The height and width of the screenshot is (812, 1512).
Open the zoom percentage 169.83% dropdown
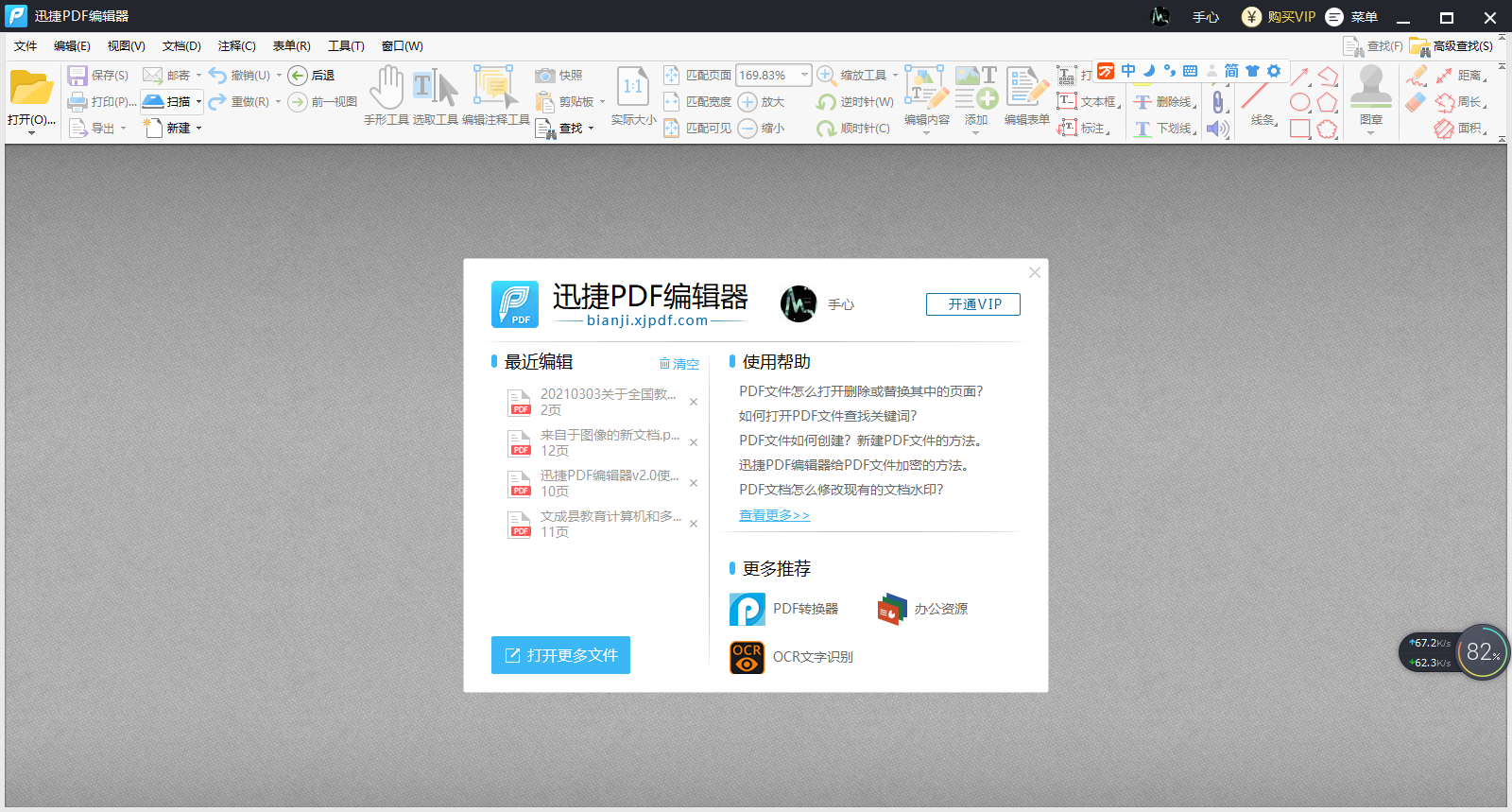click(805, 76)
